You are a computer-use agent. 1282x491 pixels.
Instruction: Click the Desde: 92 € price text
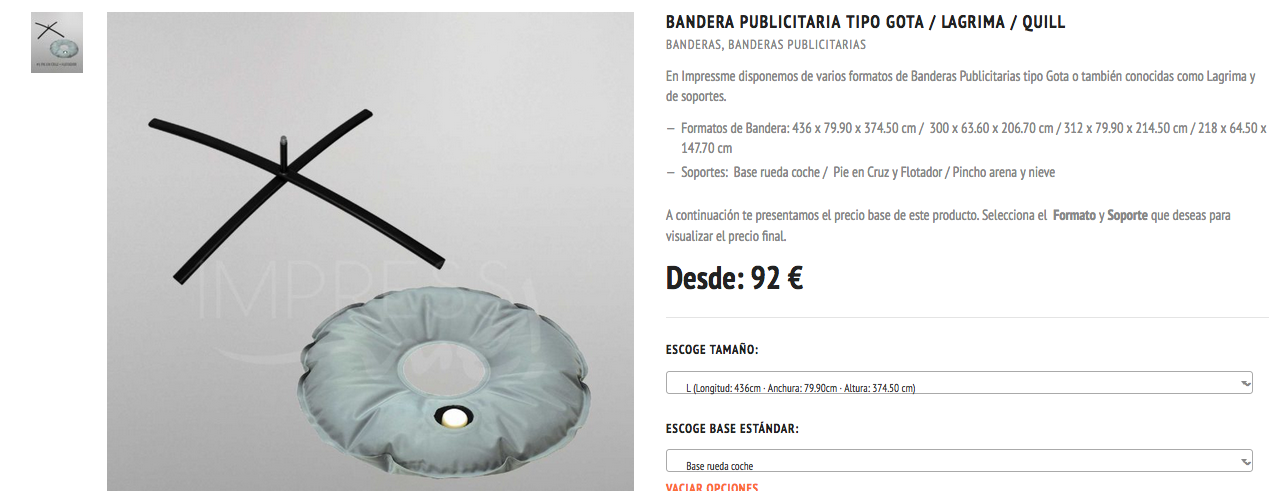[x=735, y=278]
